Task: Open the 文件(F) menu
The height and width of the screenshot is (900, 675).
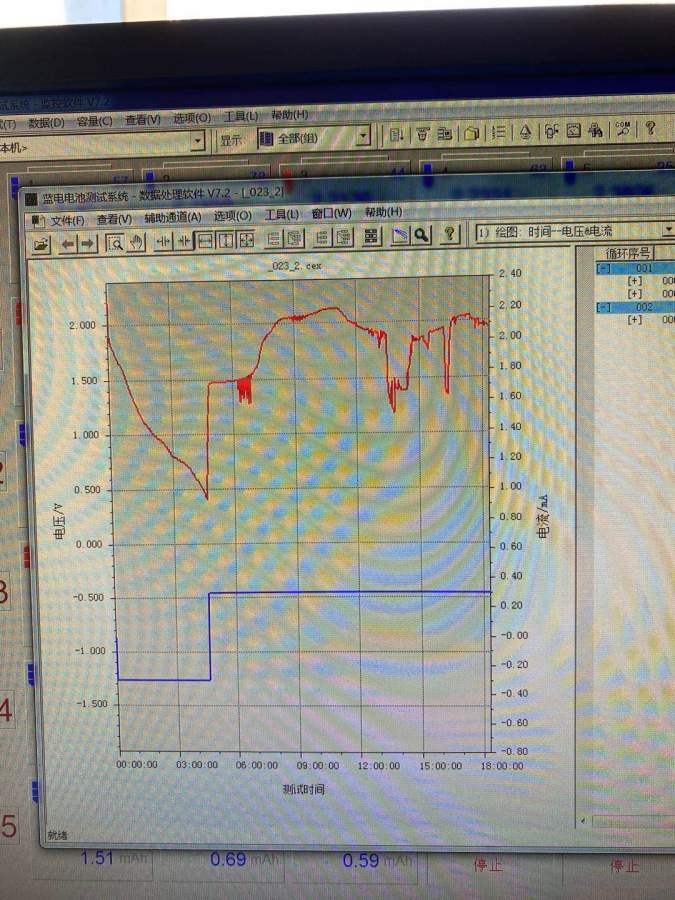Action: click(68, 219)
